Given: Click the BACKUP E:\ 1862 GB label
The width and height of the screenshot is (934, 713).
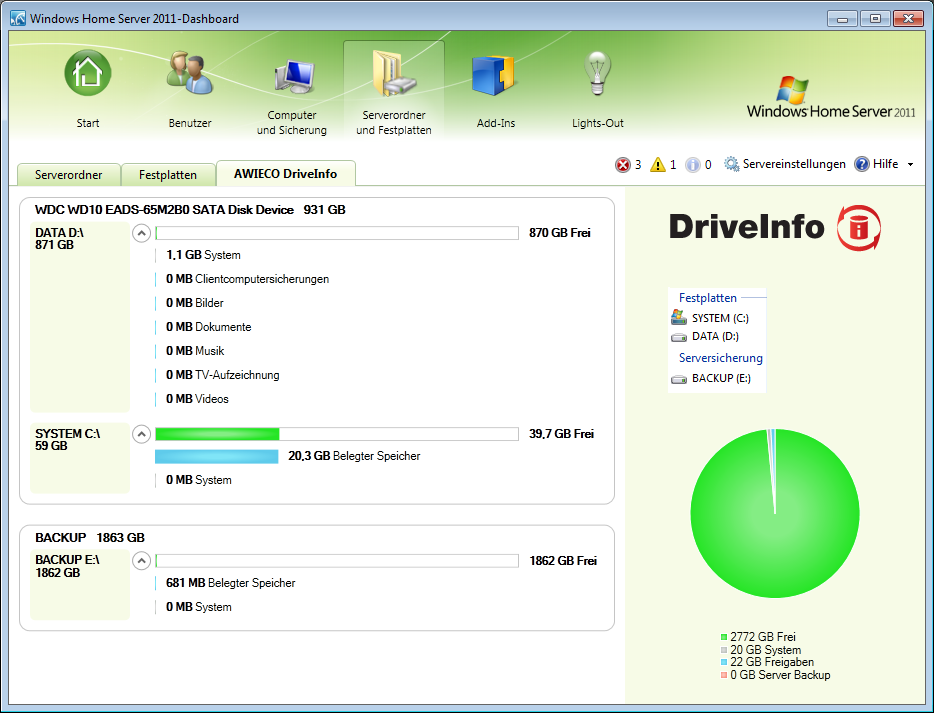Looking at the screenshot, I should pyautogui.click(x=67, y=566).
